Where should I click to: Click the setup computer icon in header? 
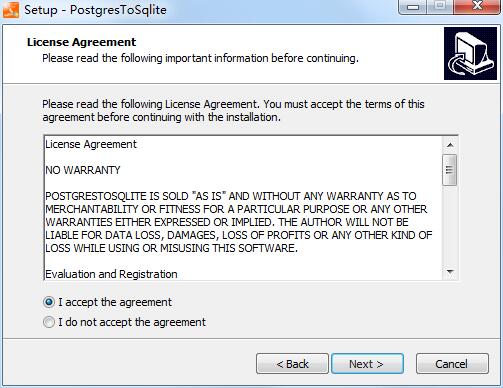click(470, 54)
